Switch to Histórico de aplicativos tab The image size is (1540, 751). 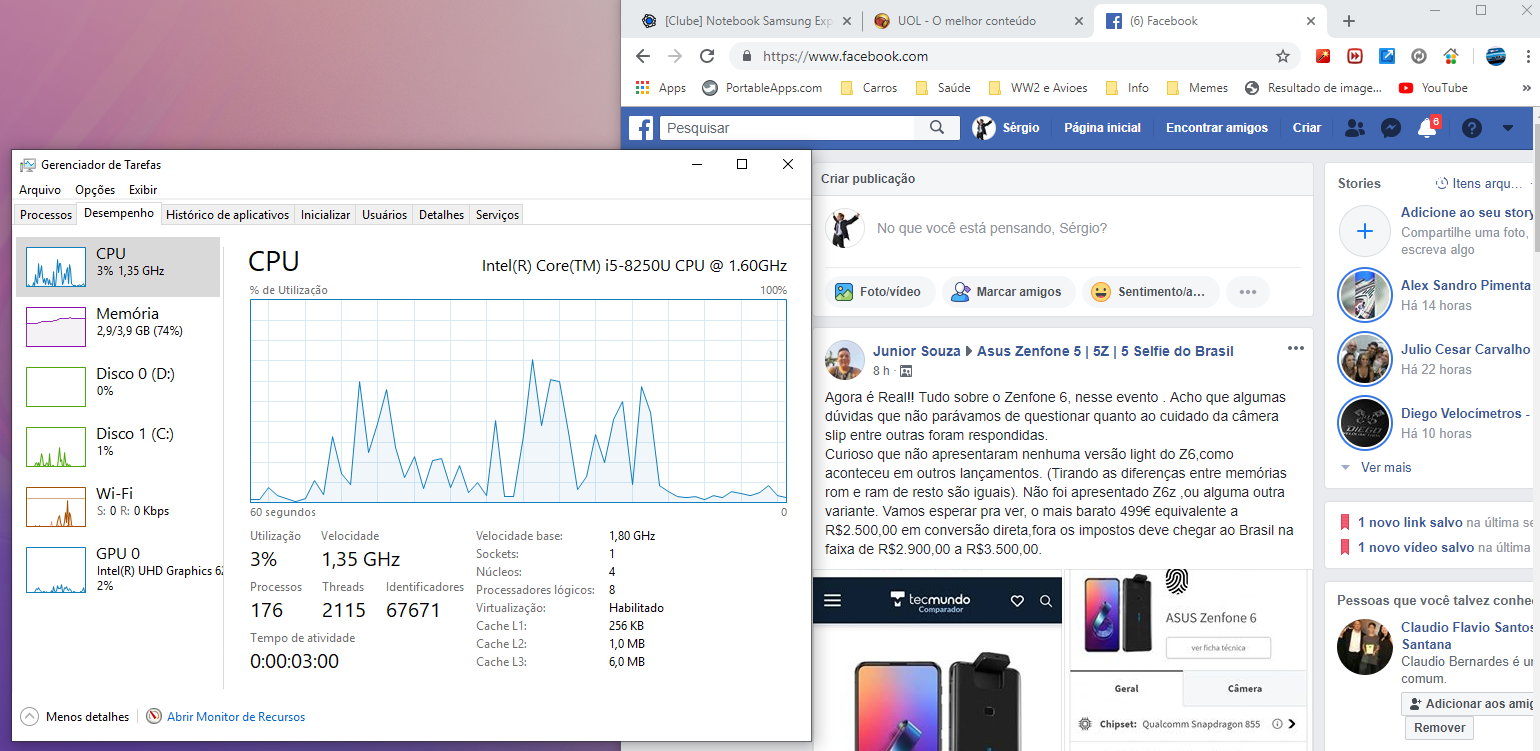tap(228, 215)
